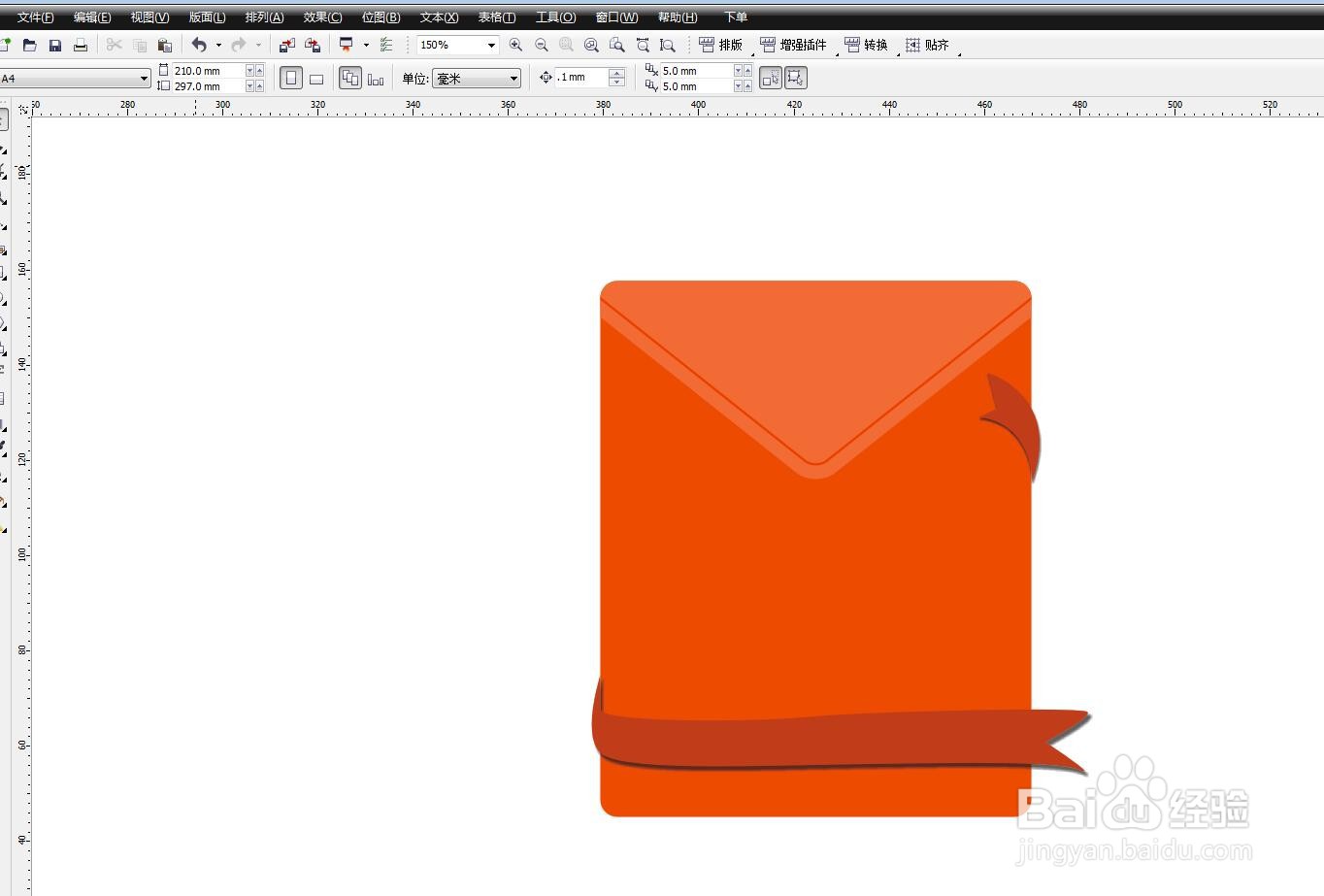
Task: Click the page height 297.0 mm field
Action: point(208,86)
